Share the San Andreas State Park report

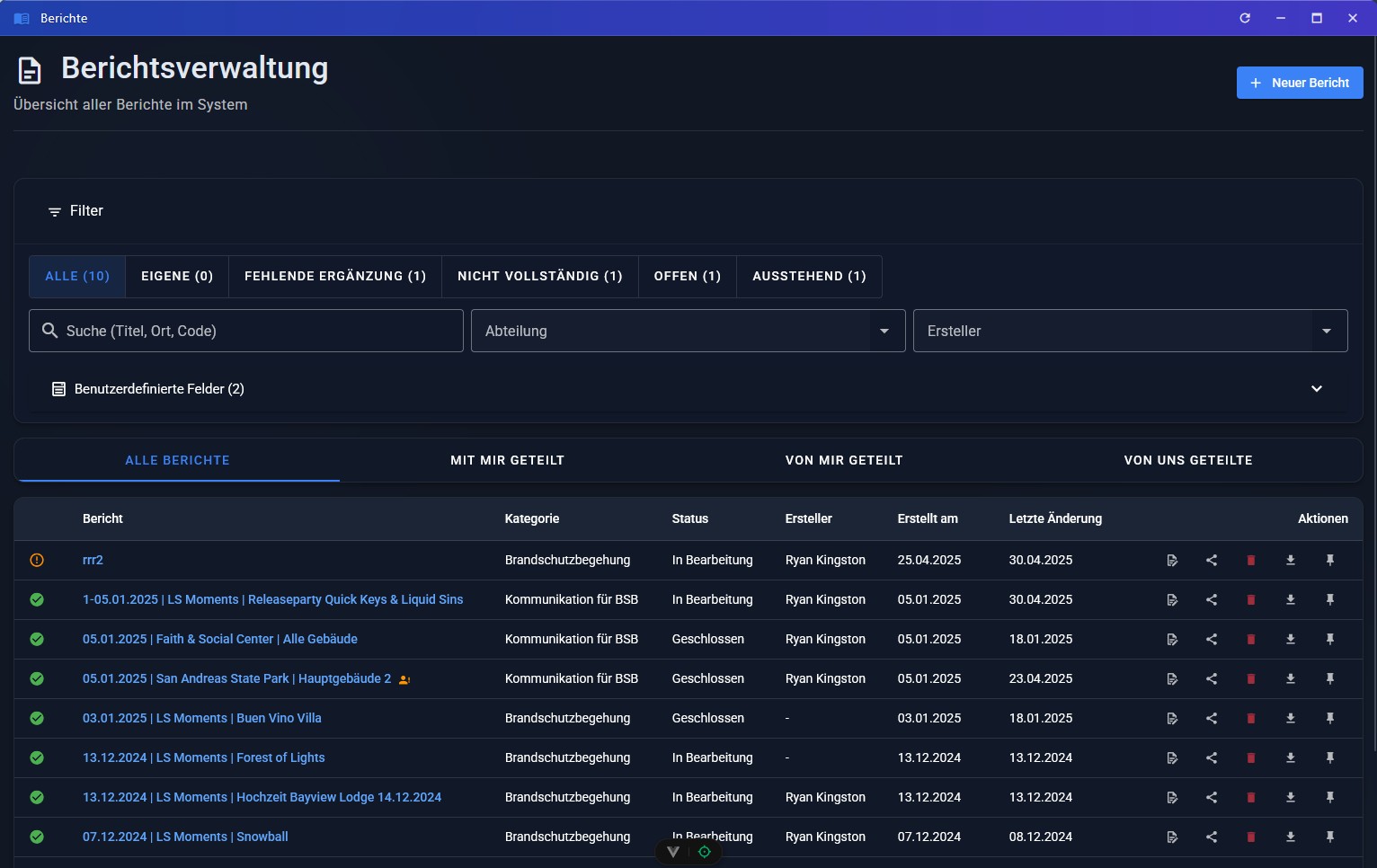1212,678
